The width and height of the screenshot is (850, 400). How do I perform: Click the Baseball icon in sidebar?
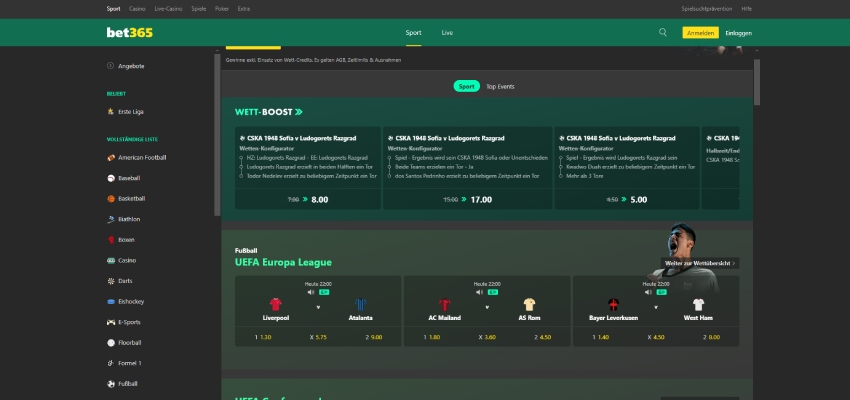click(111, 178)
